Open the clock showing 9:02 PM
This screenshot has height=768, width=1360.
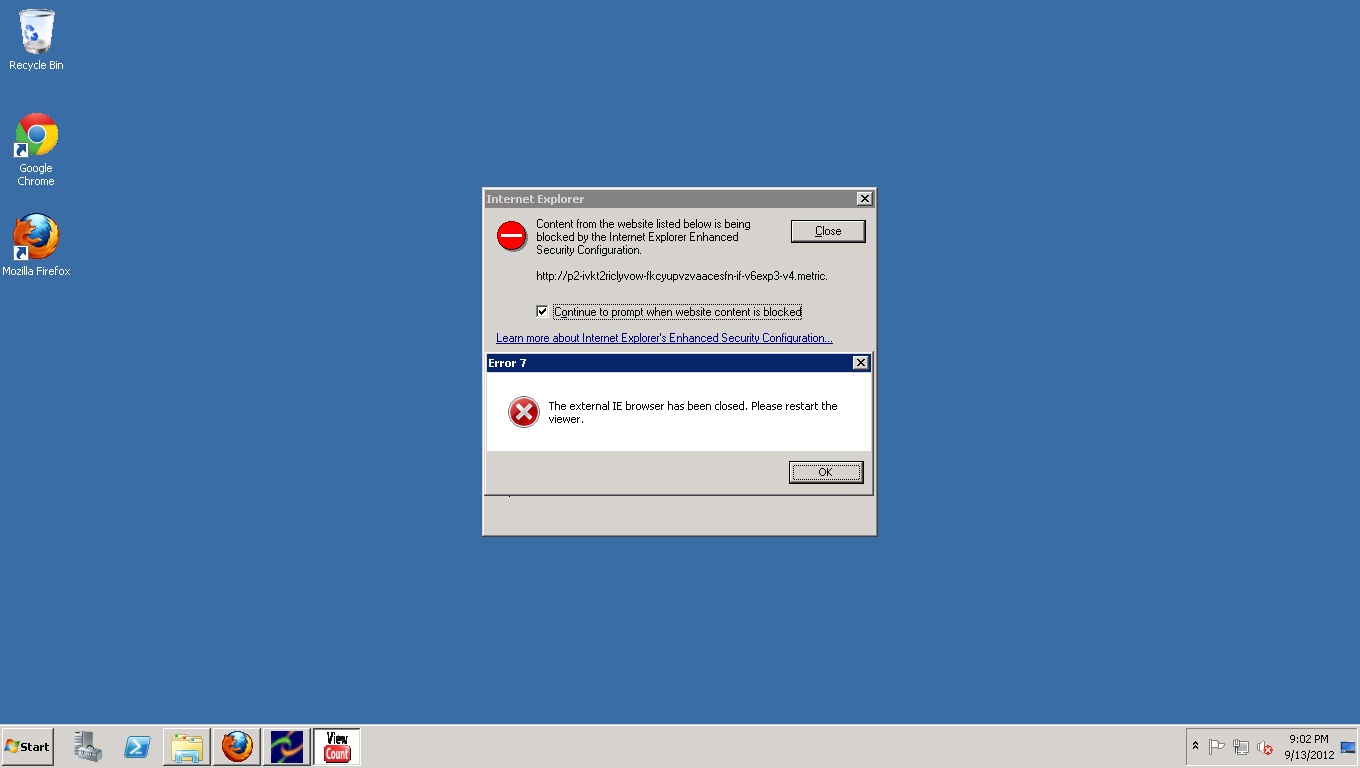tap(1309, 747)
